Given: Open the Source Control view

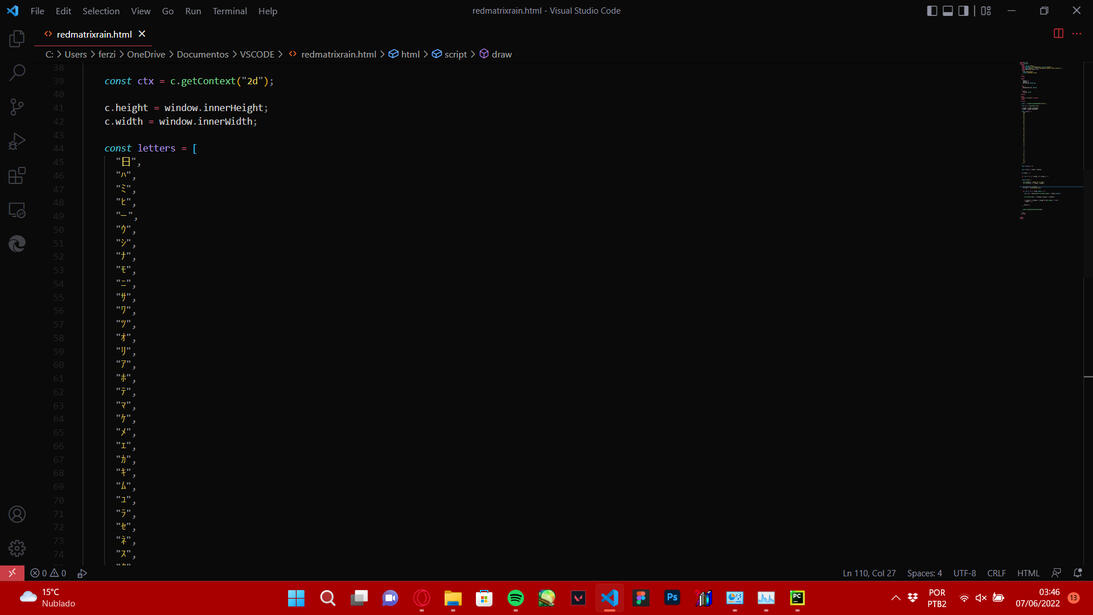Looking at the screenshot, I should tap(17, 107).
